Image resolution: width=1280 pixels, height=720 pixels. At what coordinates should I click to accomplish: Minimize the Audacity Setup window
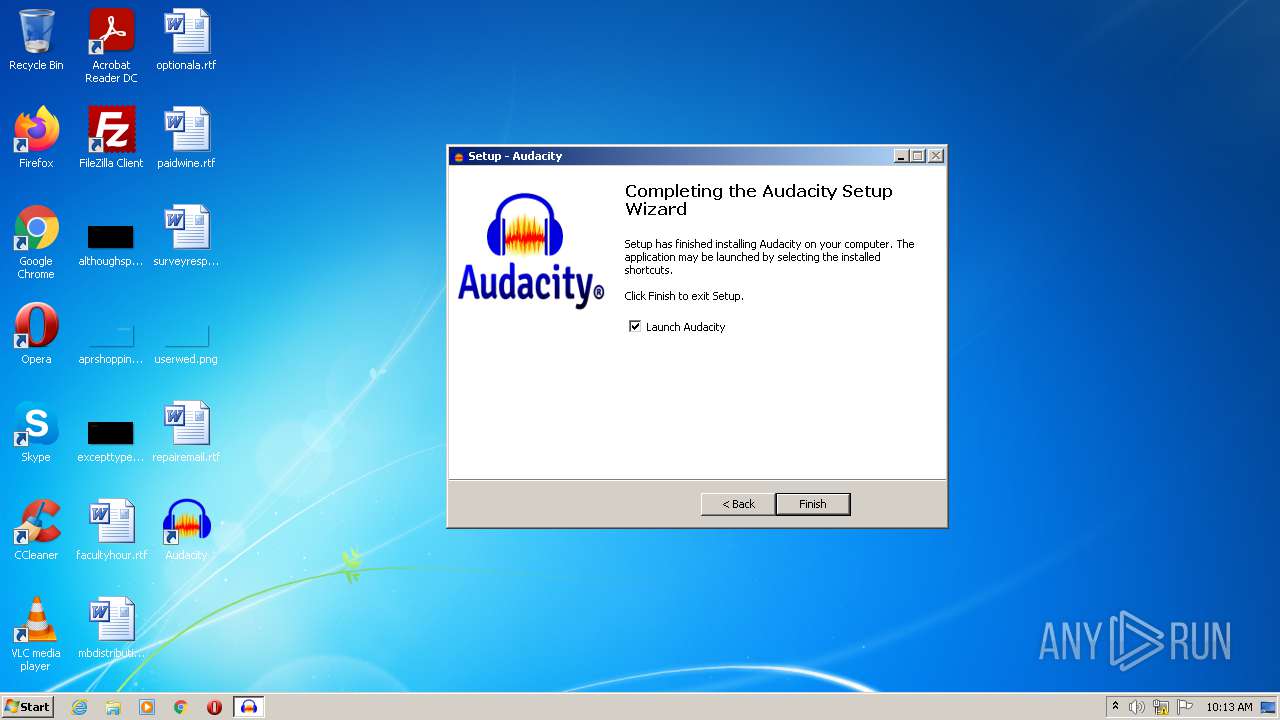coord(902,156)
